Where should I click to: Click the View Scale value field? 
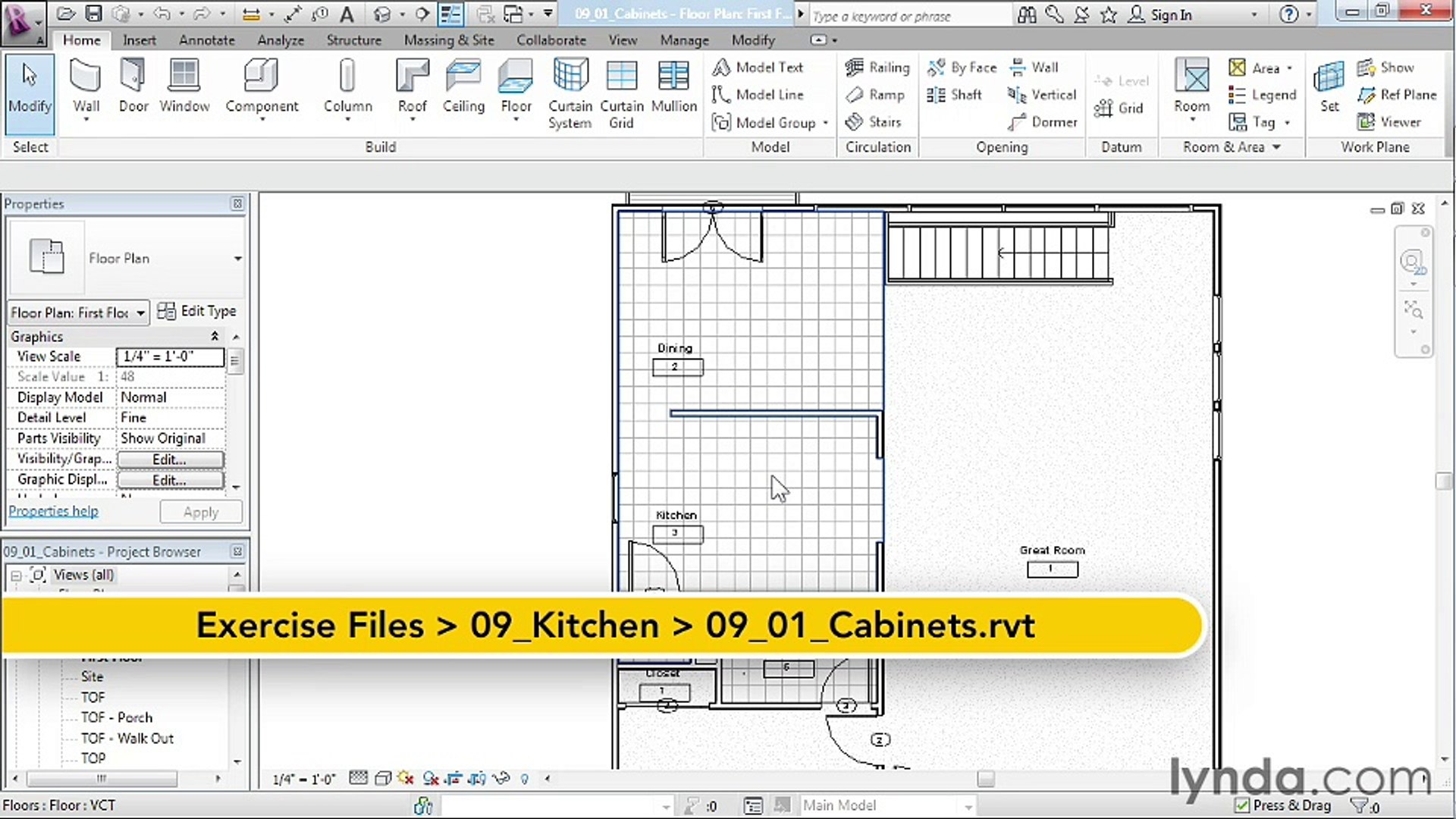170,356
